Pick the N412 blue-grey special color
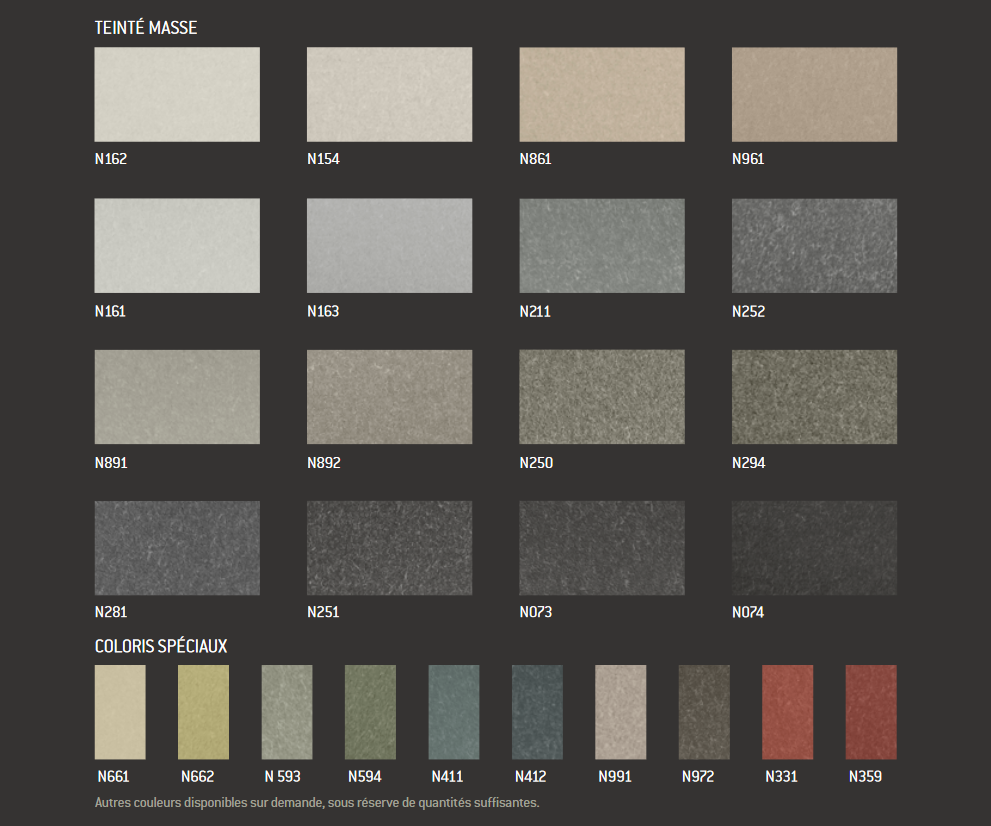Screen dimensions: 991x826 (x=537, y=712)
